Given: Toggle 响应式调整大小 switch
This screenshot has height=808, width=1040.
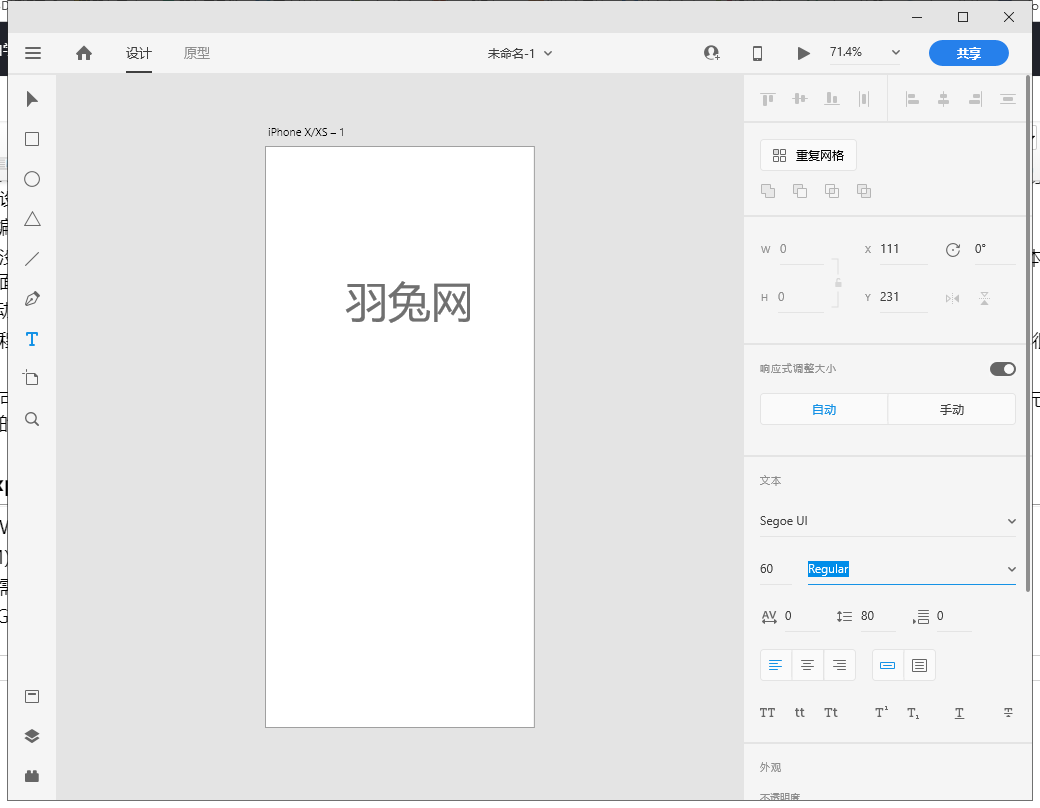Looking at the screenshot, I should coord(1002,369).
